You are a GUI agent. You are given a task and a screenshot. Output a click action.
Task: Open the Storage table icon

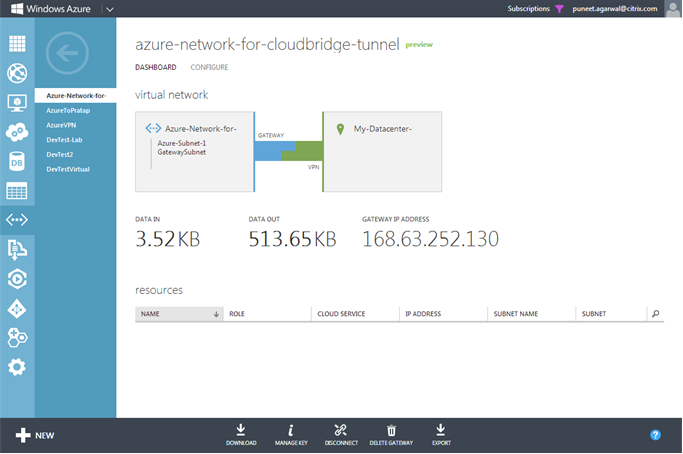coord(17,191)
